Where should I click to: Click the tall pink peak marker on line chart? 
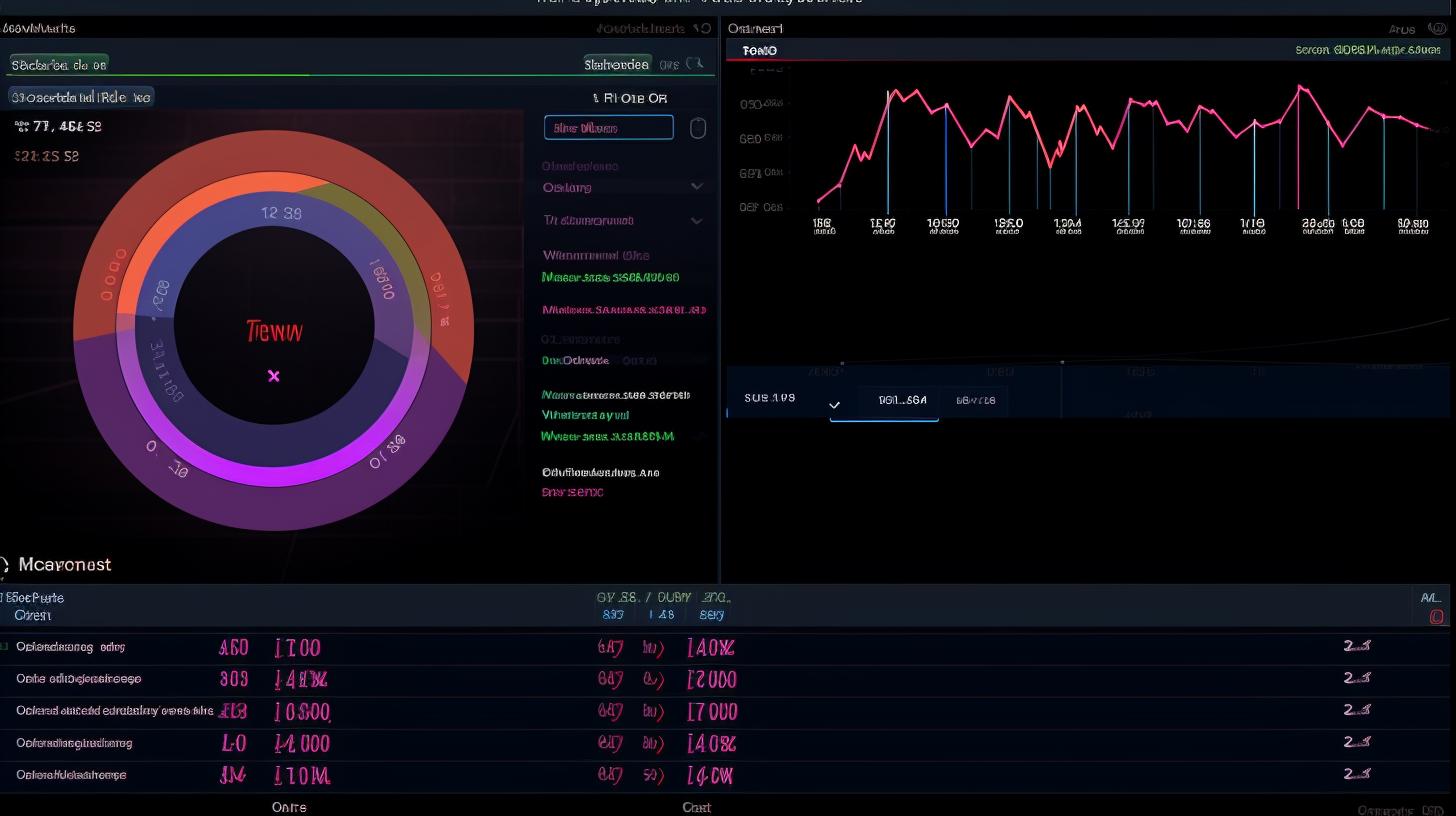coord(1300,88)
